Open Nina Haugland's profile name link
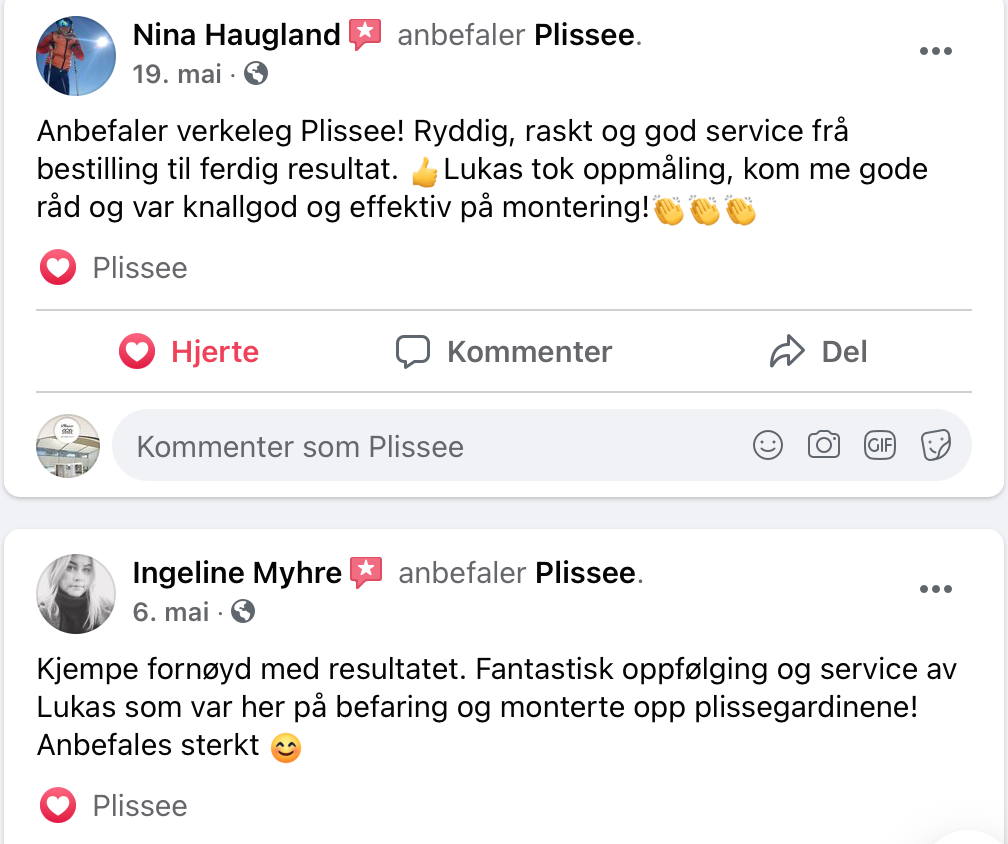 [x=236, y=36]
